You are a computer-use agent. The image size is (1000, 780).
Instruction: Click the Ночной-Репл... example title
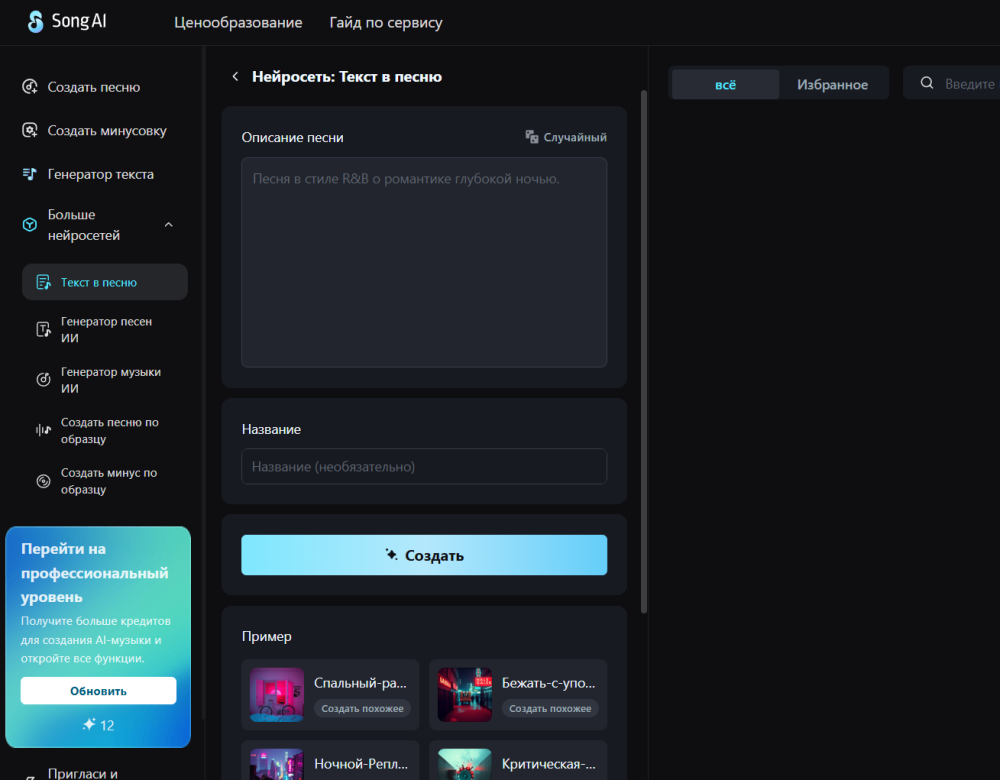[361, 763]
